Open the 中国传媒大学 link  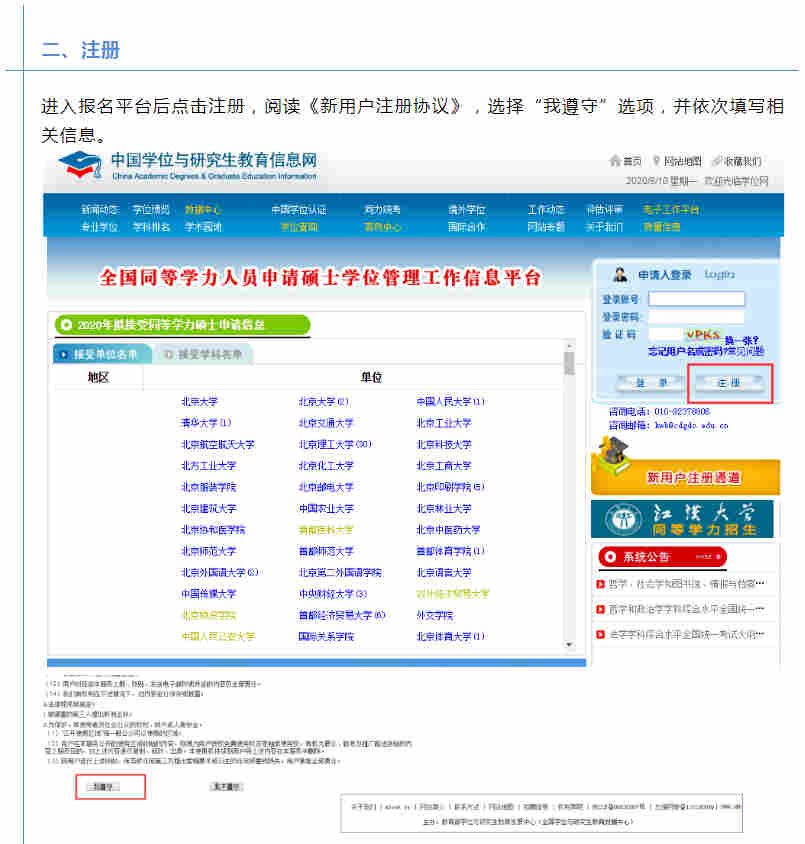[208, 594]
